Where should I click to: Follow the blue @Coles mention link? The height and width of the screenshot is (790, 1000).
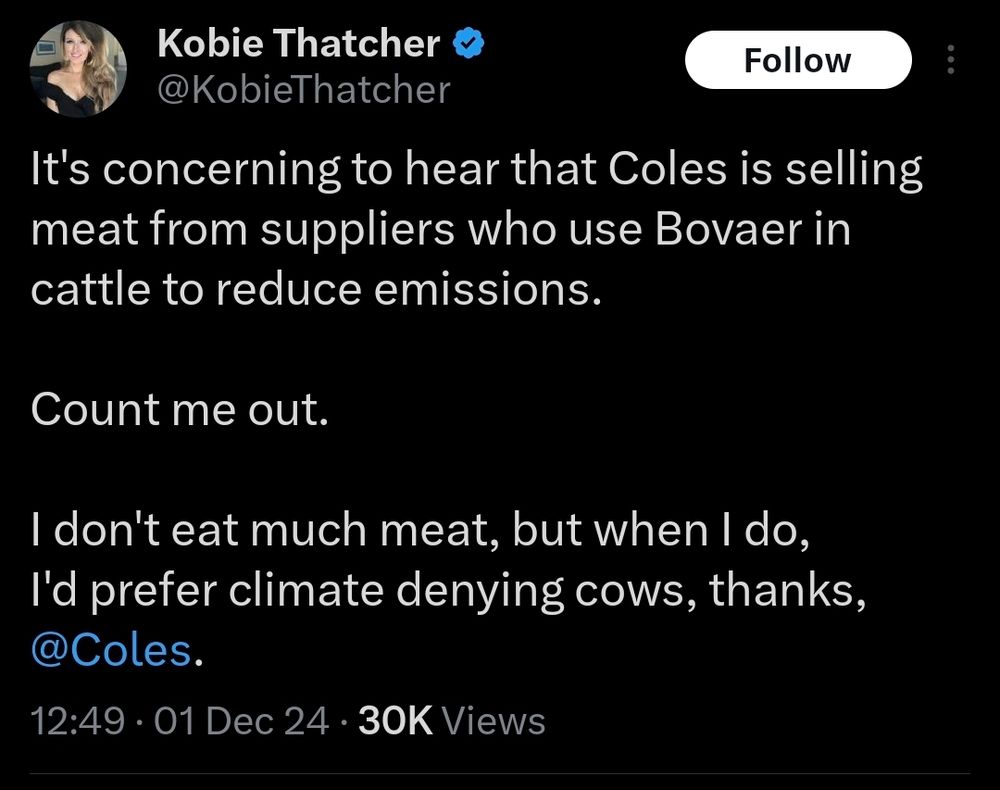pos(110,650)
